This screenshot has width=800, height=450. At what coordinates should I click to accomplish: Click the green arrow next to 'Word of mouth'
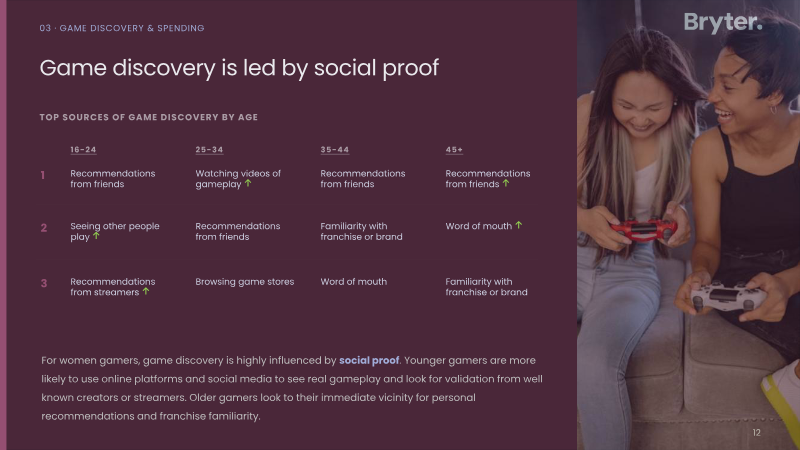click(518, 224)
